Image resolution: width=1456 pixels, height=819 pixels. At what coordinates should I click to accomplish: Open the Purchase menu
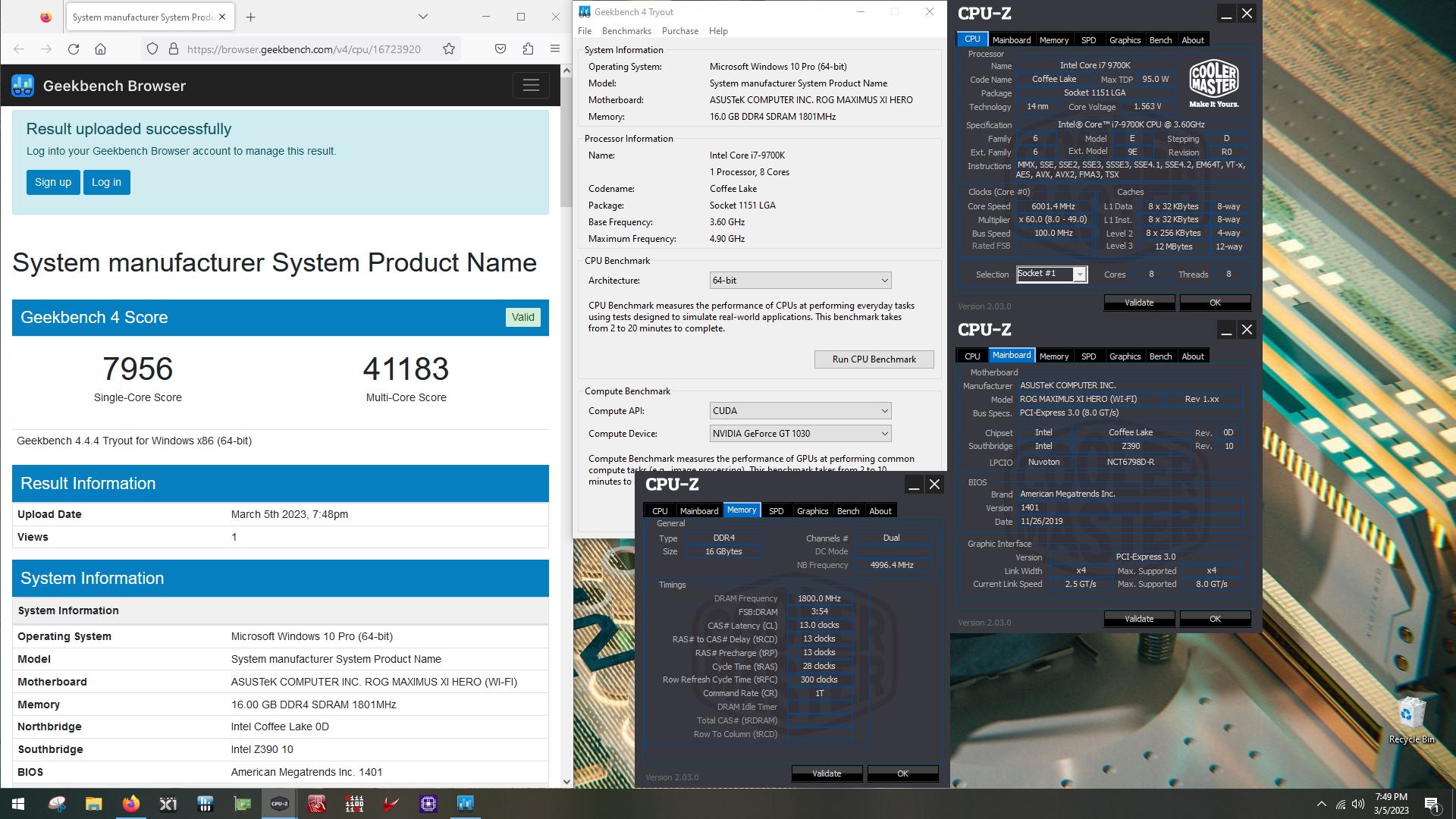pos(680,31)
